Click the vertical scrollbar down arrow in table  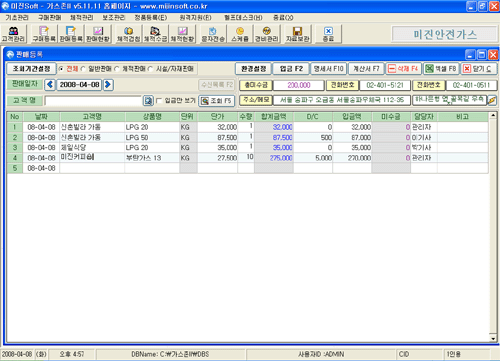click(x=493, y=338)
